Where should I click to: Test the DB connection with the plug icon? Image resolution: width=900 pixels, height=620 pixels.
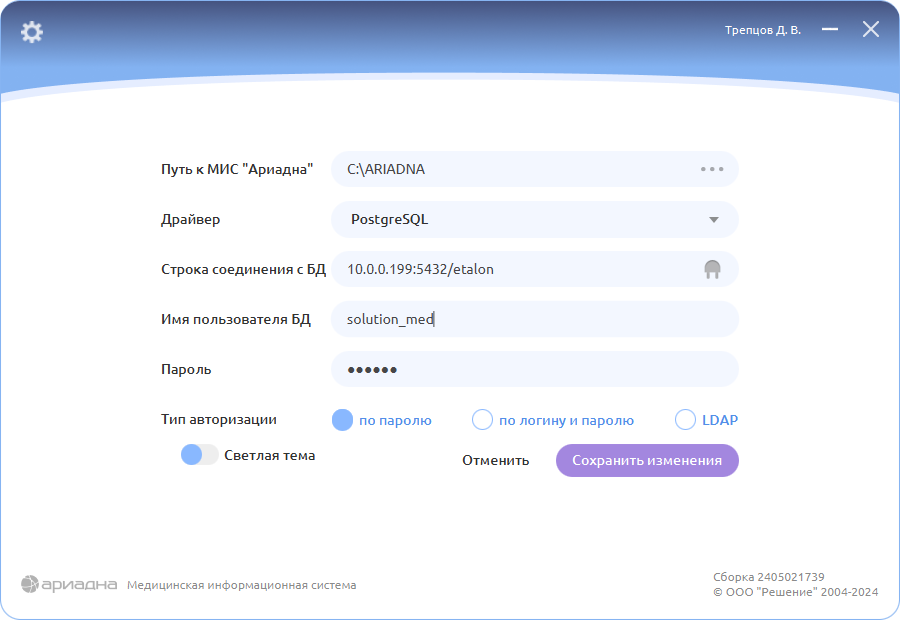click(712, 269)
